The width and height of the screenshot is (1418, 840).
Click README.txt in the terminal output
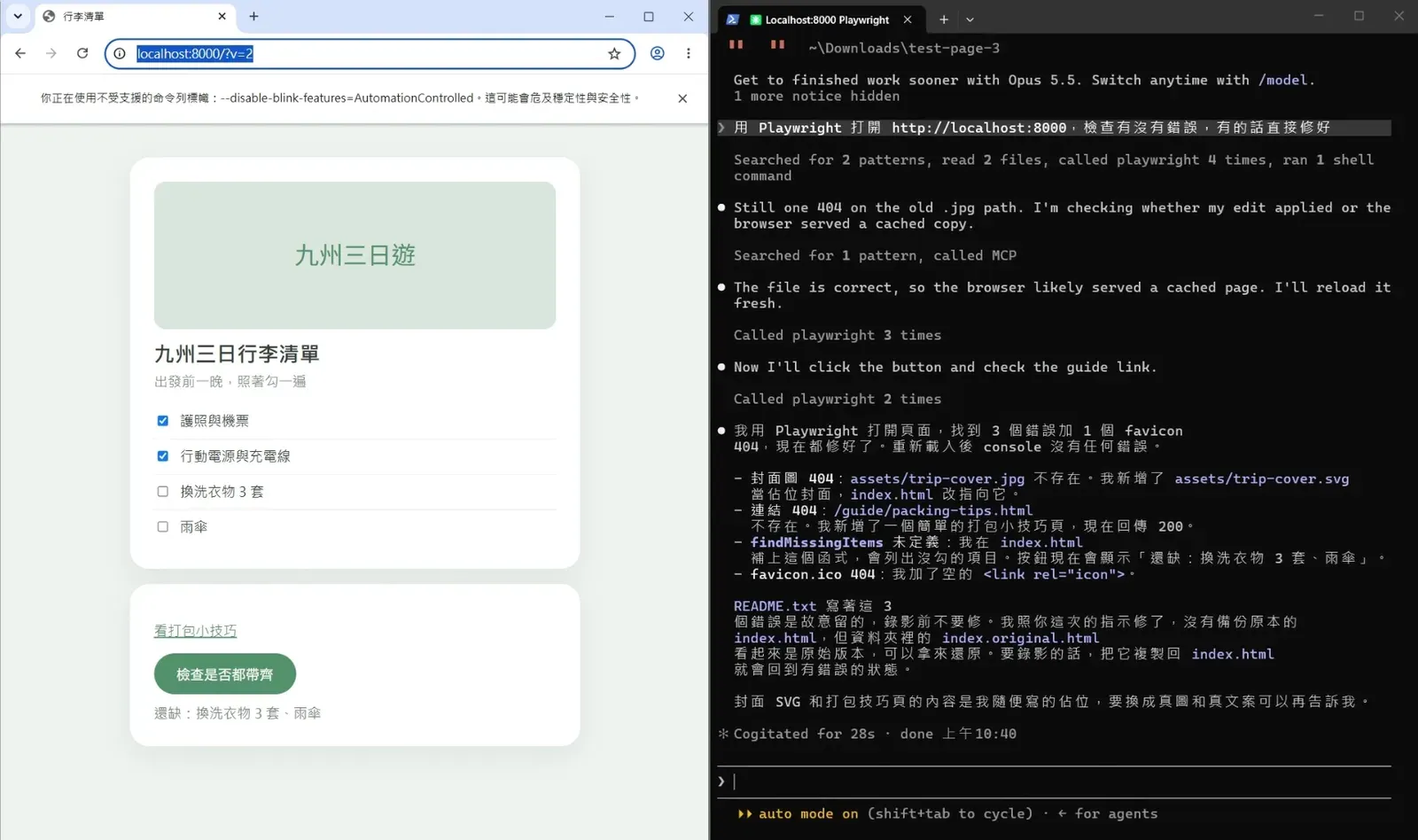pyautogui.click(x=775, y=606)
